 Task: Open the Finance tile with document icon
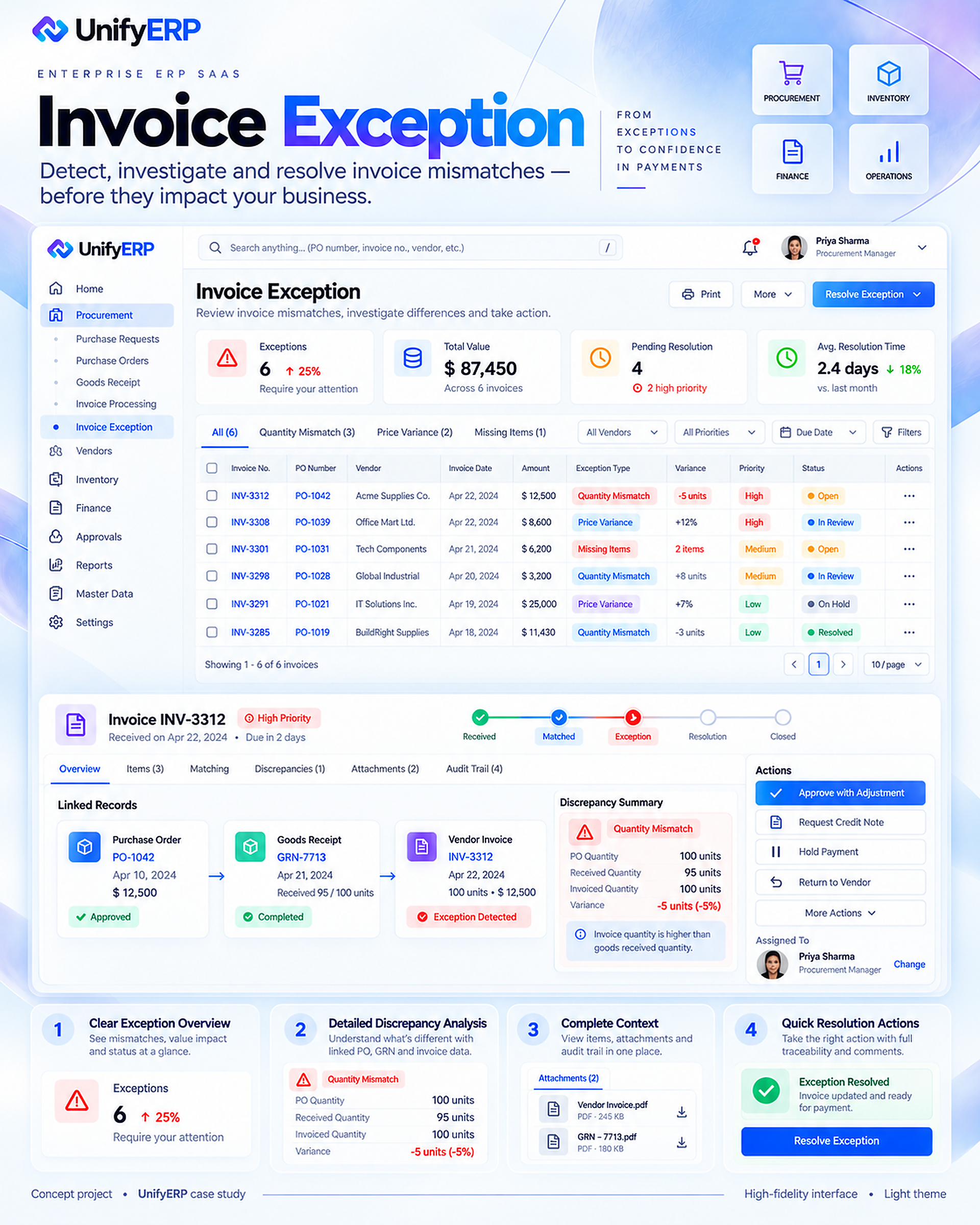792,158
